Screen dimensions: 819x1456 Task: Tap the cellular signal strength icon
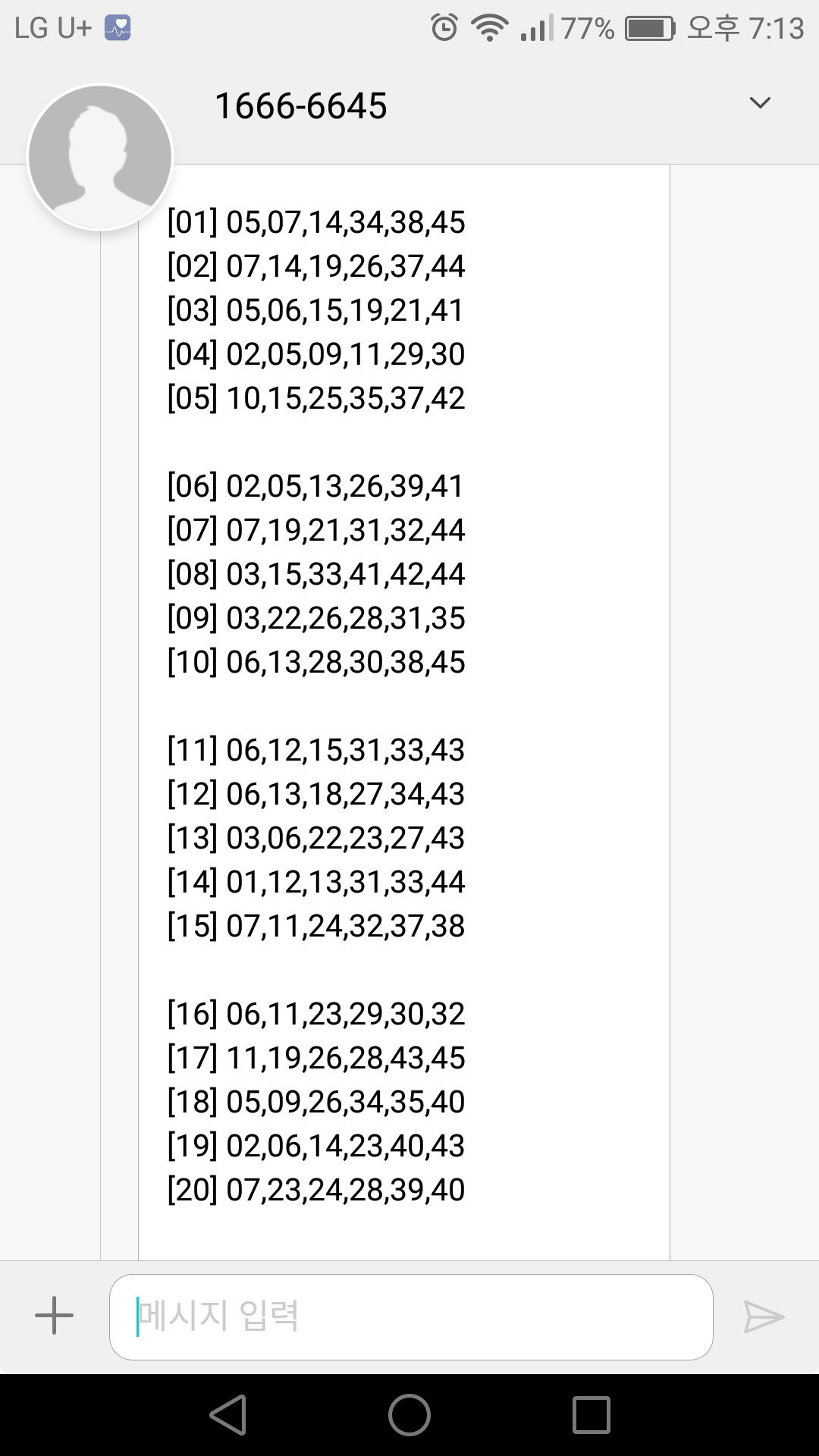coord(537,28)
